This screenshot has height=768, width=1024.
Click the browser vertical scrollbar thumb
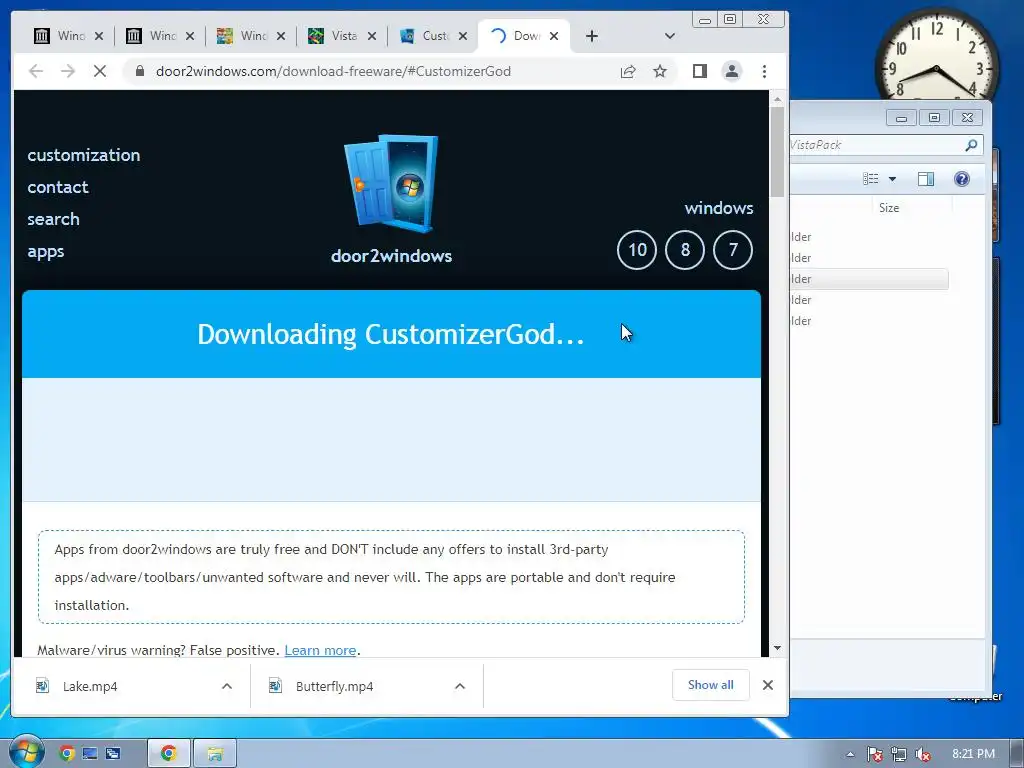coord(777,152)
